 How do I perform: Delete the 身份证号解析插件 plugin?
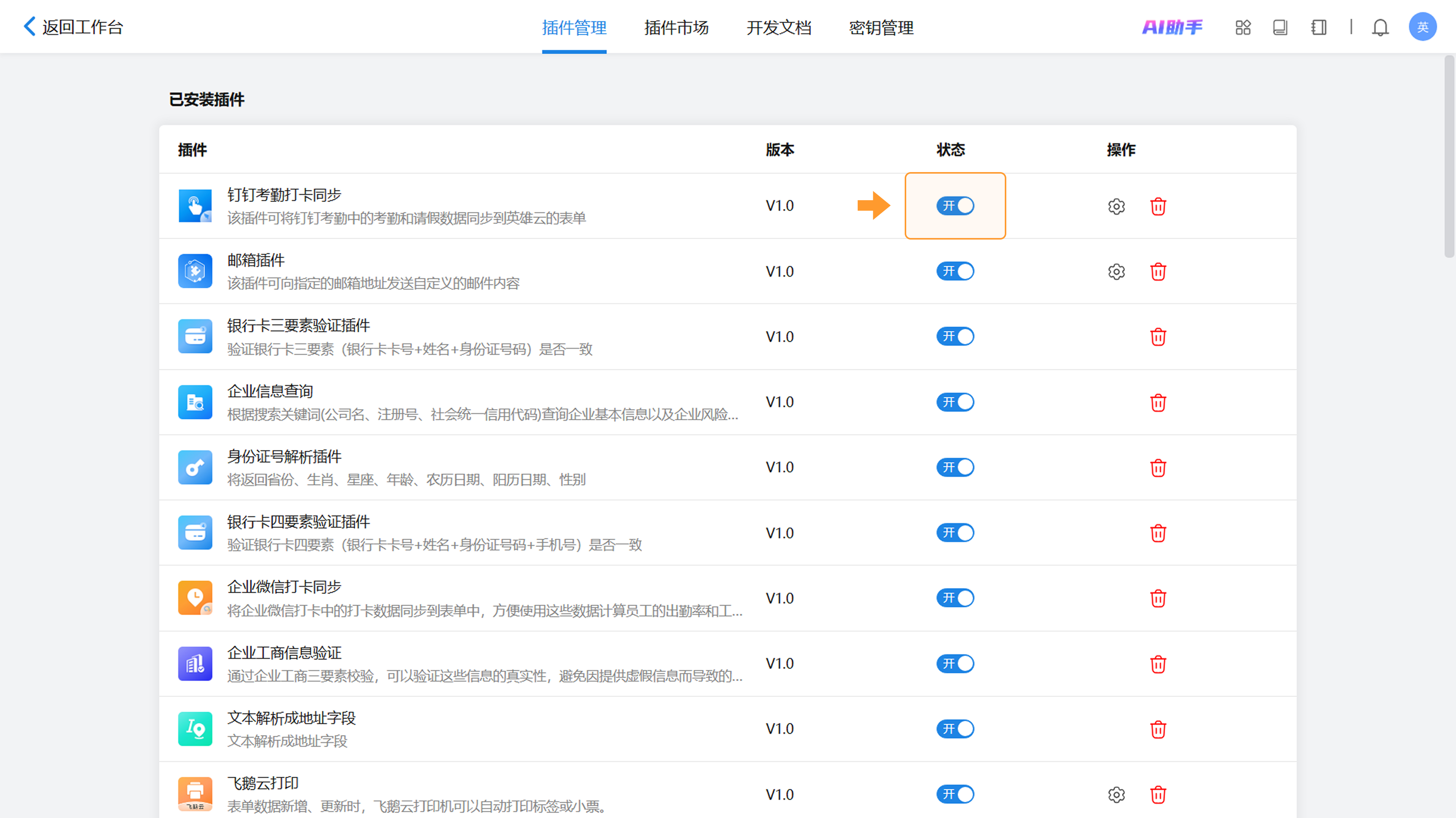coord(1158,468)
